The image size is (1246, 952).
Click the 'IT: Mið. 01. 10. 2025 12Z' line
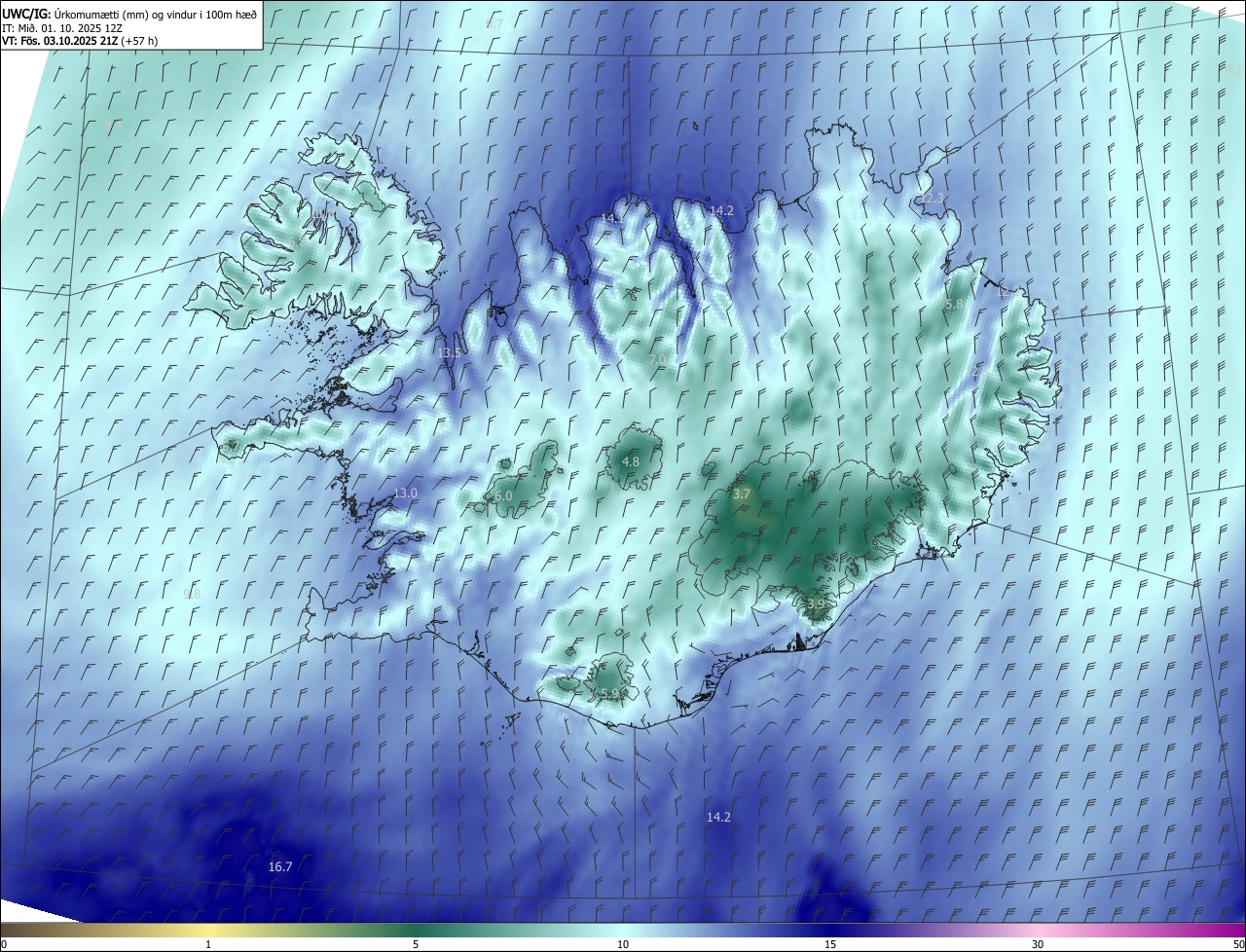(63, 27)
